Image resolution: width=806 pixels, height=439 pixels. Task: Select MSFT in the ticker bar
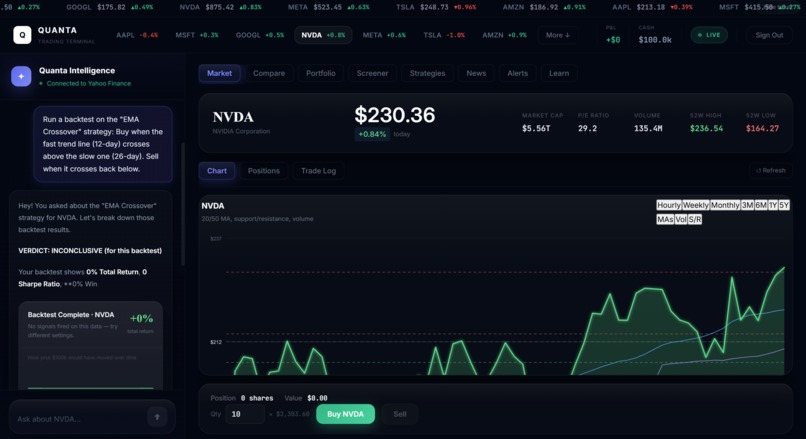(x=197, y=35)
